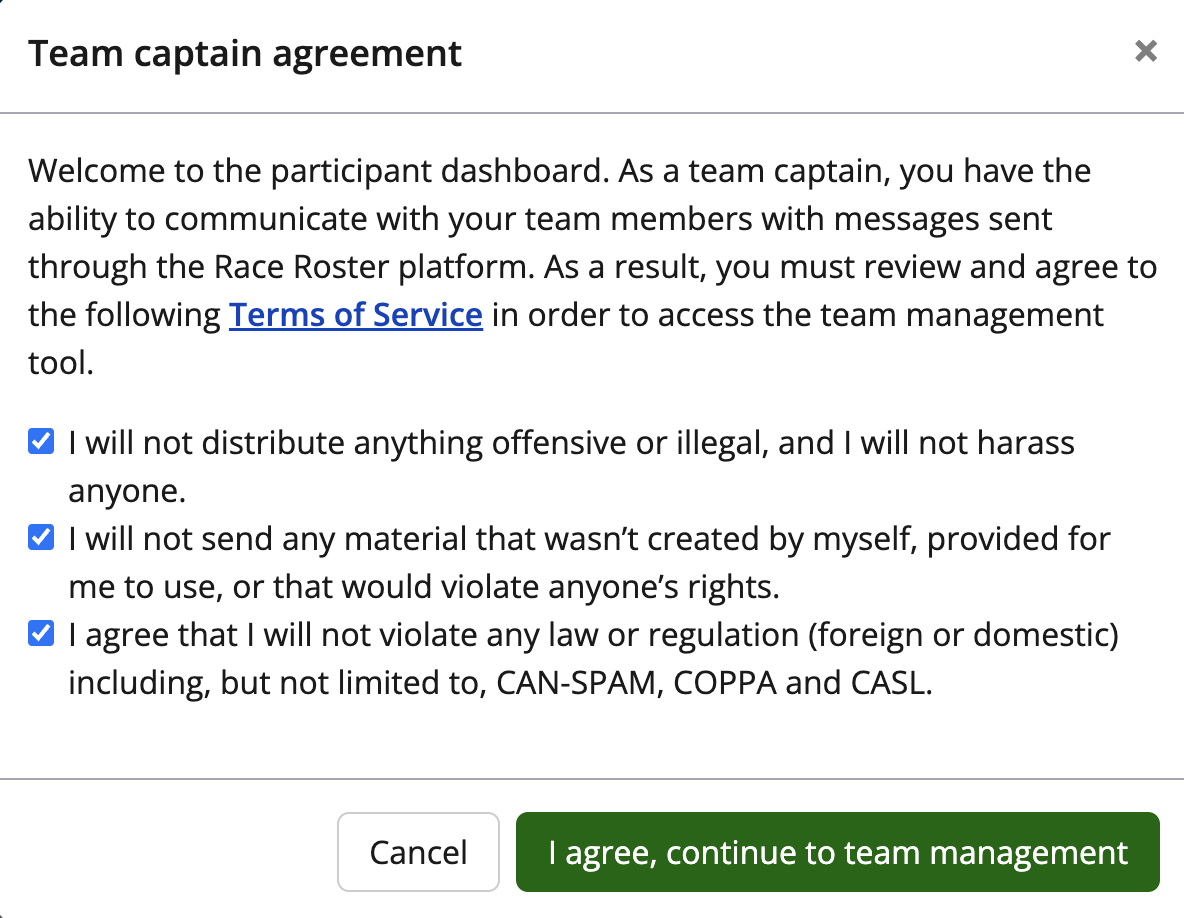Viewport: 1184px width, 918px height.
Task: Close the Team captain agreement dialog
Action: pyautogui.click(x=1145, y=52)
